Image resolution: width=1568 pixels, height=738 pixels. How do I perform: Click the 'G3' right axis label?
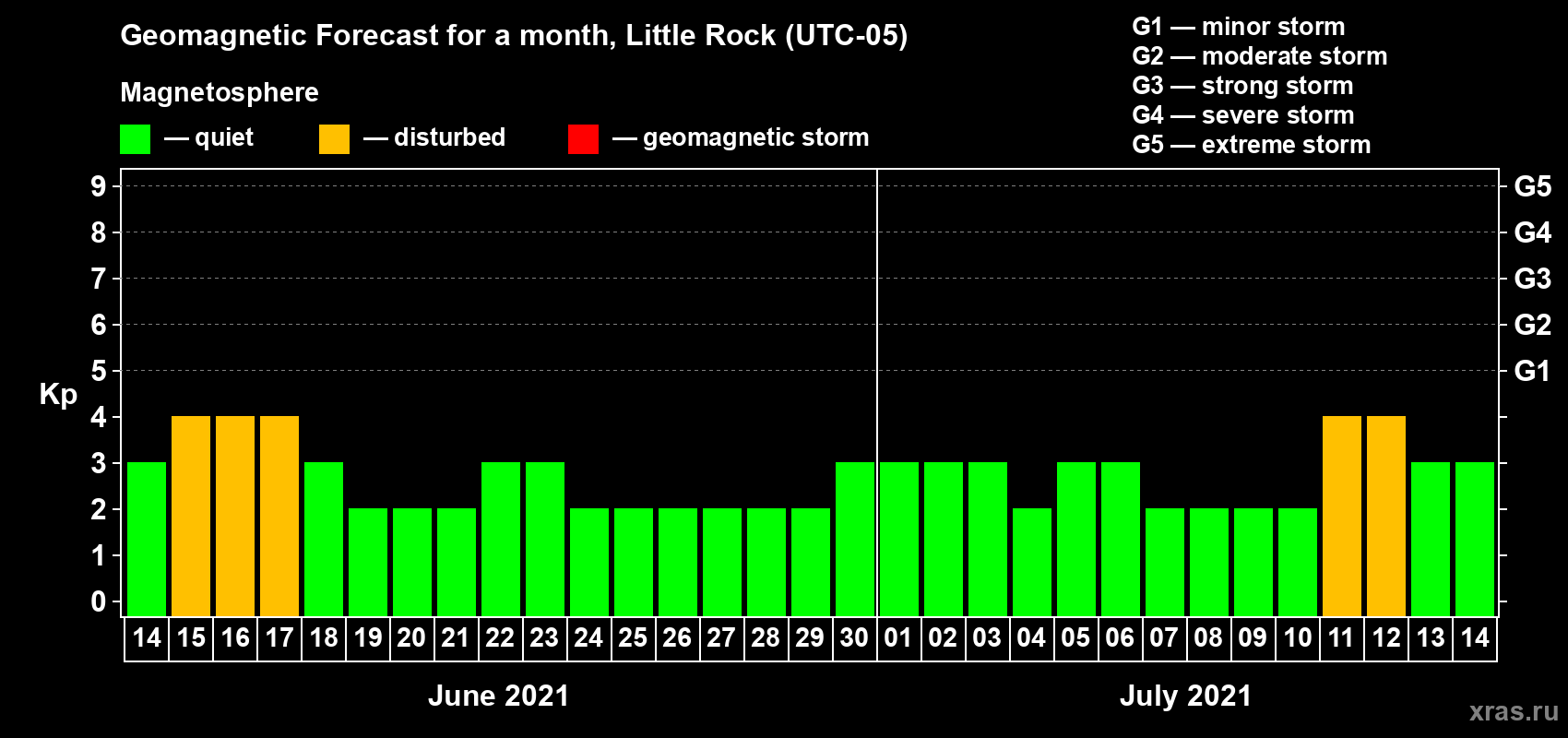tap(1533, 279)
